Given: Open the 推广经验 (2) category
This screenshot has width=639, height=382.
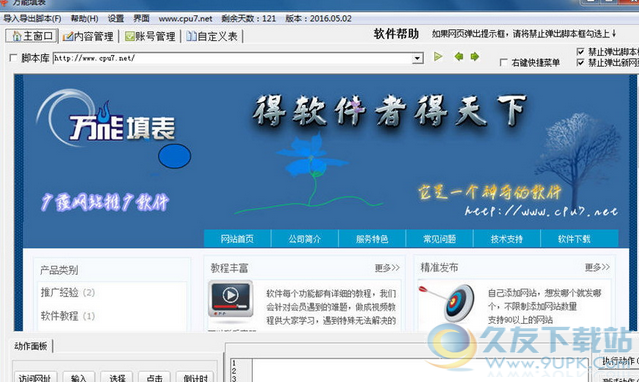Looking at the screenshot, I should (68, 292).
